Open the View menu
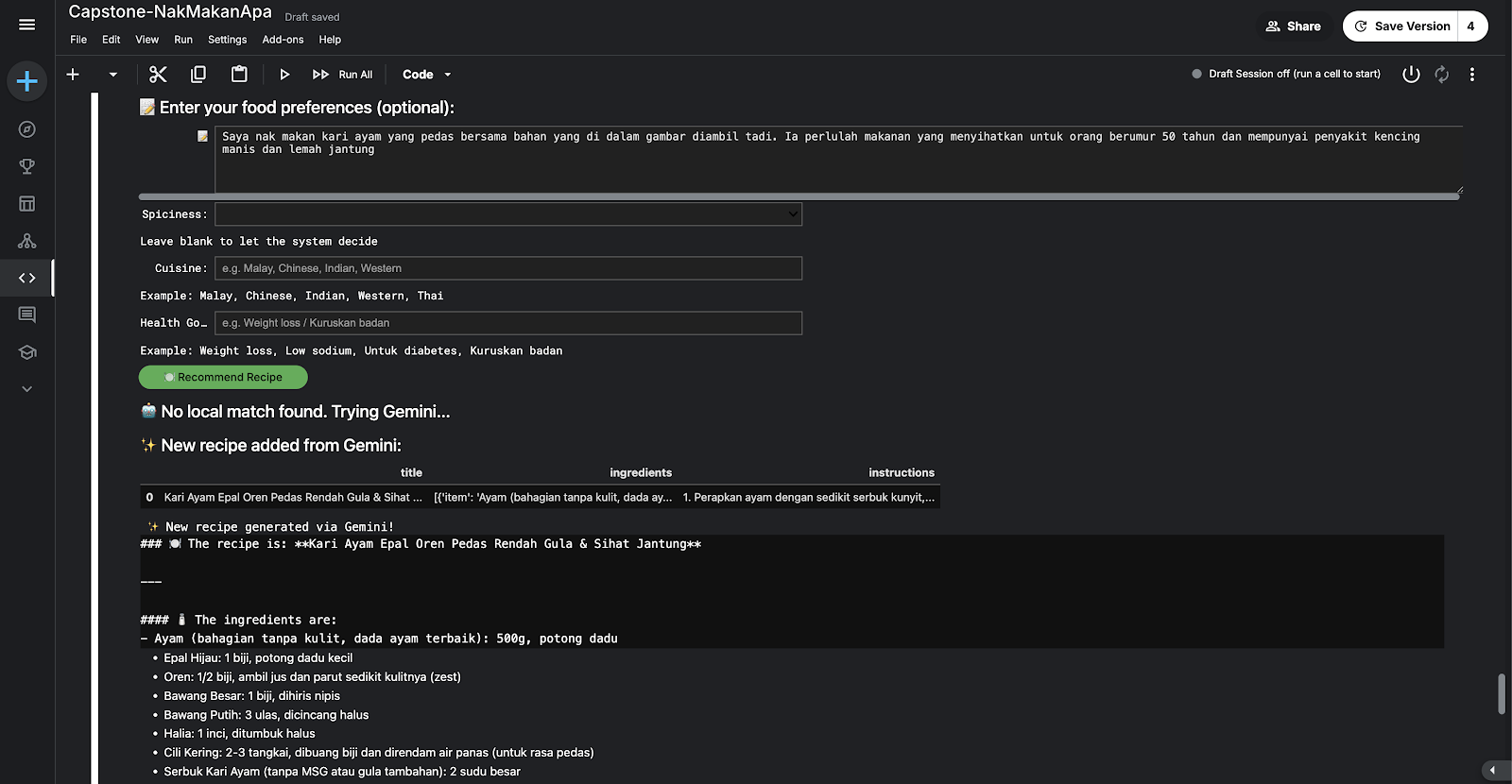The width and height of the screenshot is (1512, 784). [146, 40]
